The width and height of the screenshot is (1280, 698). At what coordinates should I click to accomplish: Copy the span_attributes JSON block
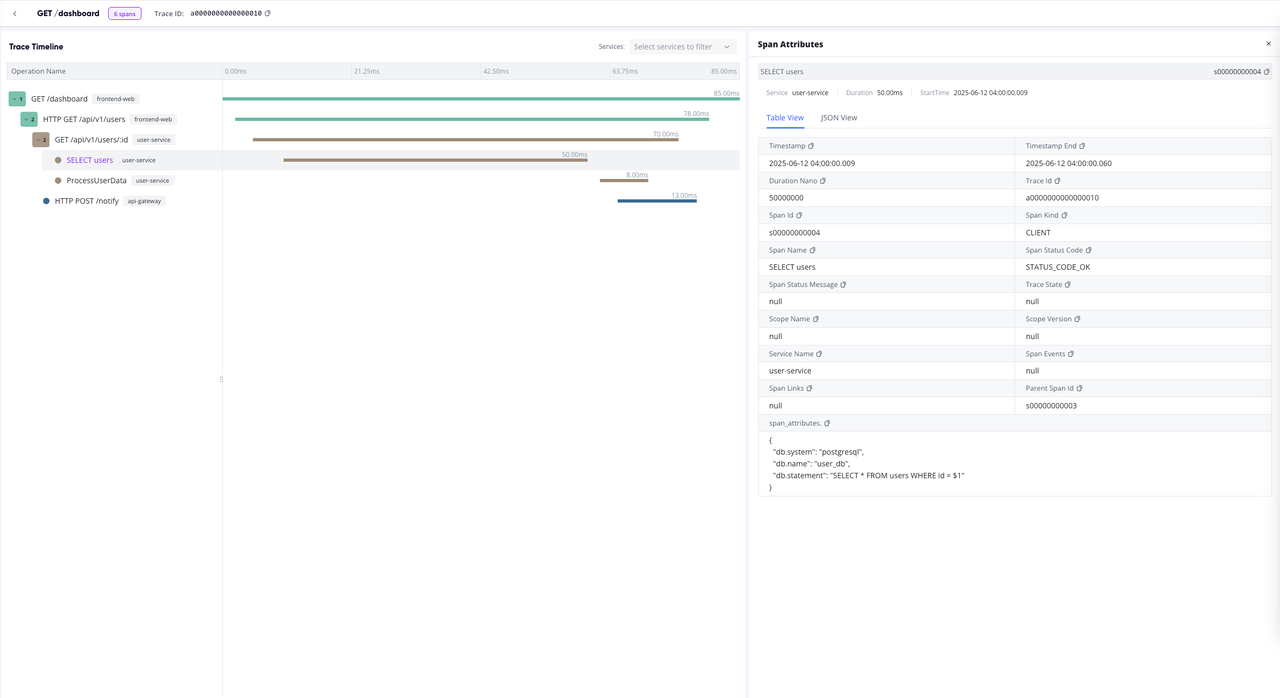[x=827, y=424]
